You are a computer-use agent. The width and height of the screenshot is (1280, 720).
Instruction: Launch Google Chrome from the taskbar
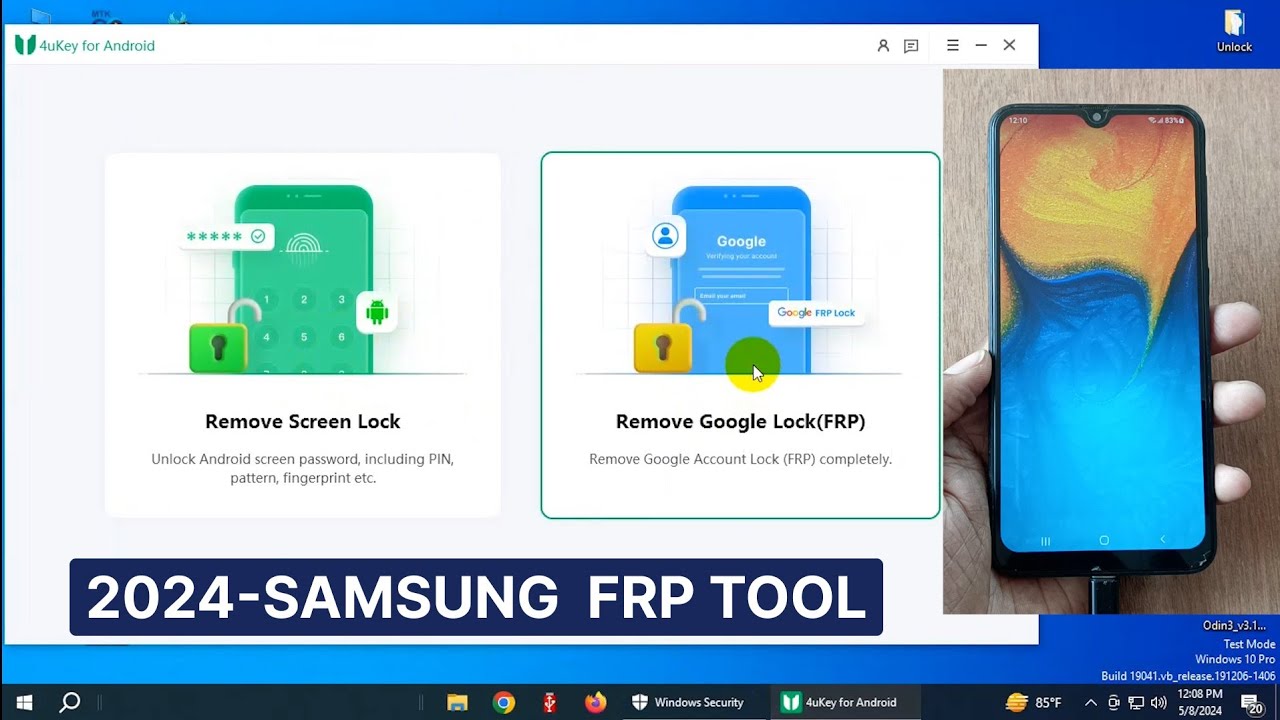tap(504, 702)
